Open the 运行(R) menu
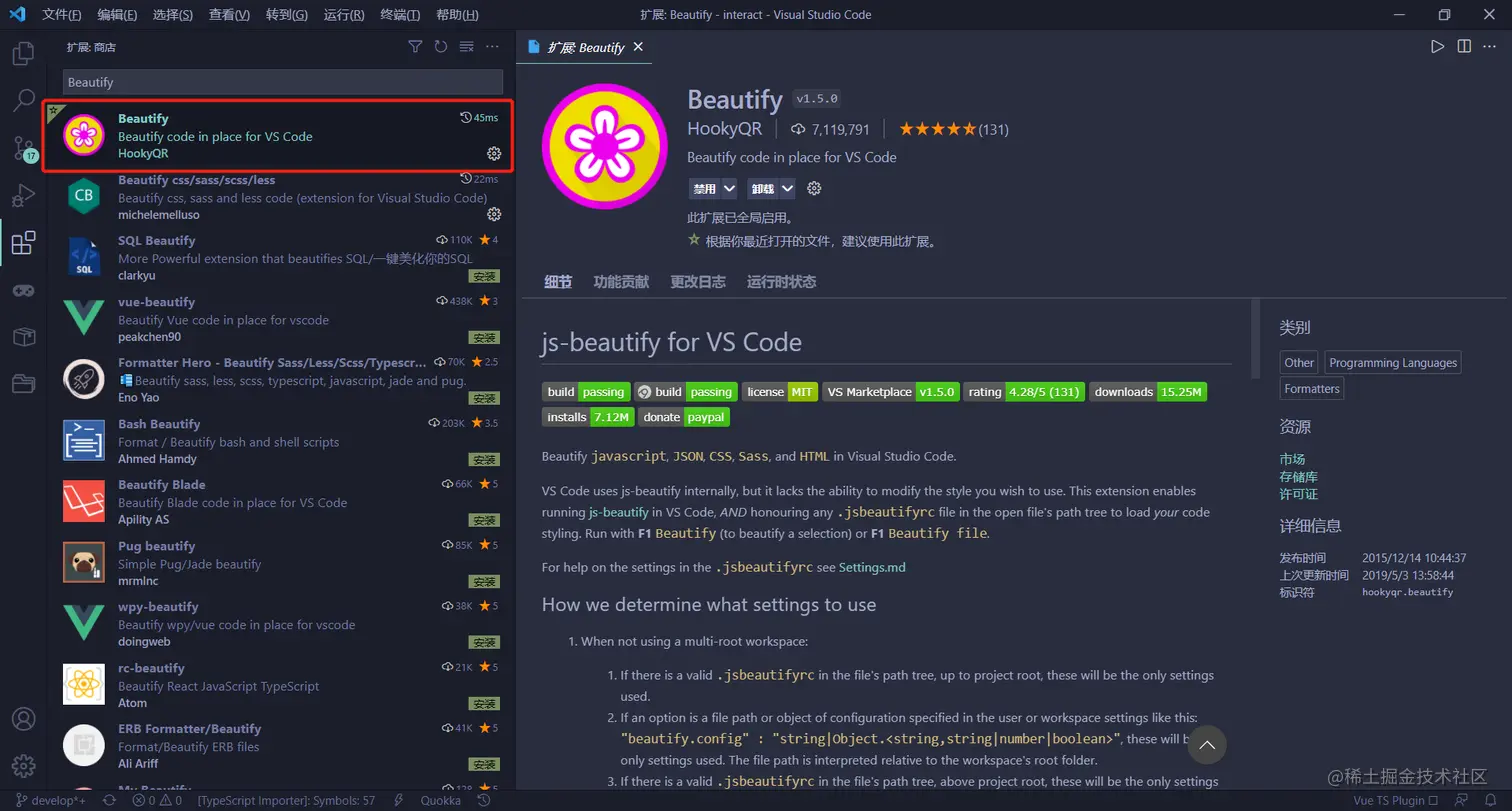Viewport: 1512px width, 811px height. coord(344,15)
